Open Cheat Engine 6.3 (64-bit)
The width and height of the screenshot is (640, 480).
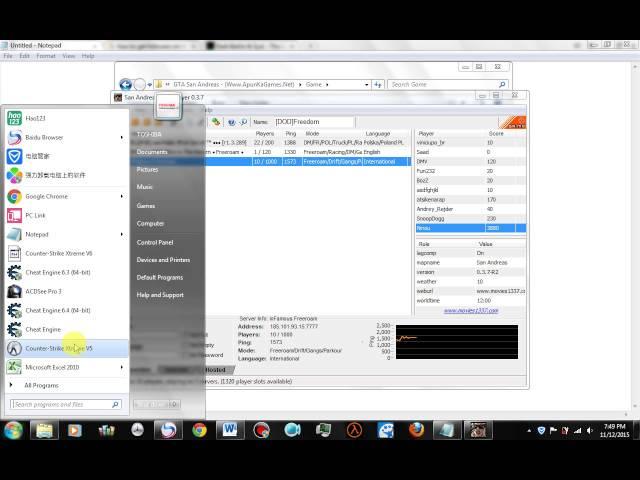tap(67, 272)
